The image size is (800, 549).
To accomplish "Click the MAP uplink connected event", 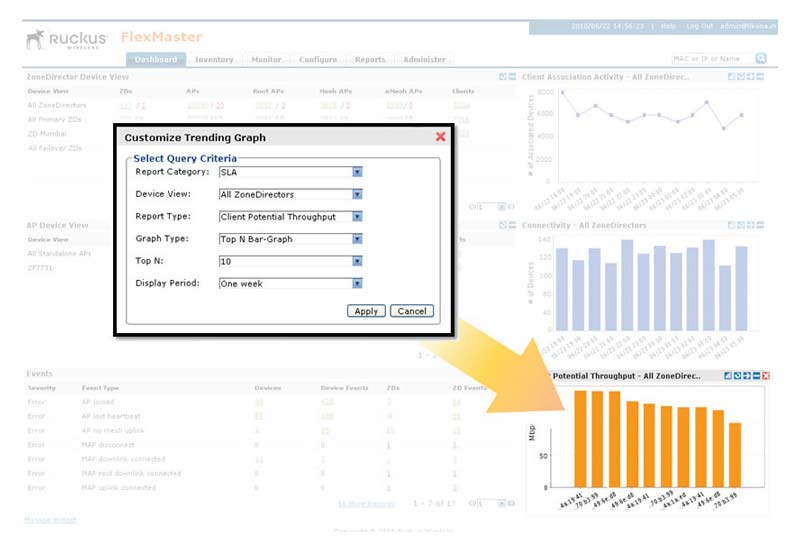I will click(x=118, y=488).
